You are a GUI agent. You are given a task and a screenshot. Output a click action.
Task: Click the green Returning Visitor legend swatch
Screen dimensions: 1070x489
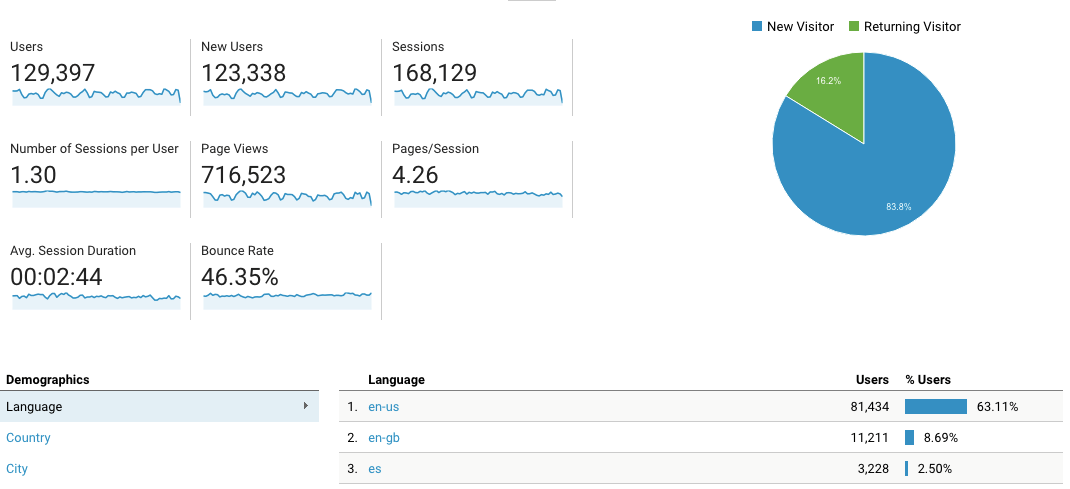coord(854,27)
